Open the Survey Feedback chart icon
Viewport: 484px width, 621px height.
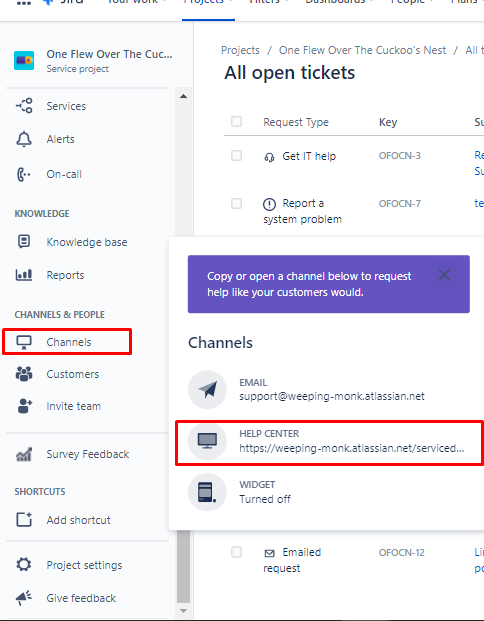24,454
